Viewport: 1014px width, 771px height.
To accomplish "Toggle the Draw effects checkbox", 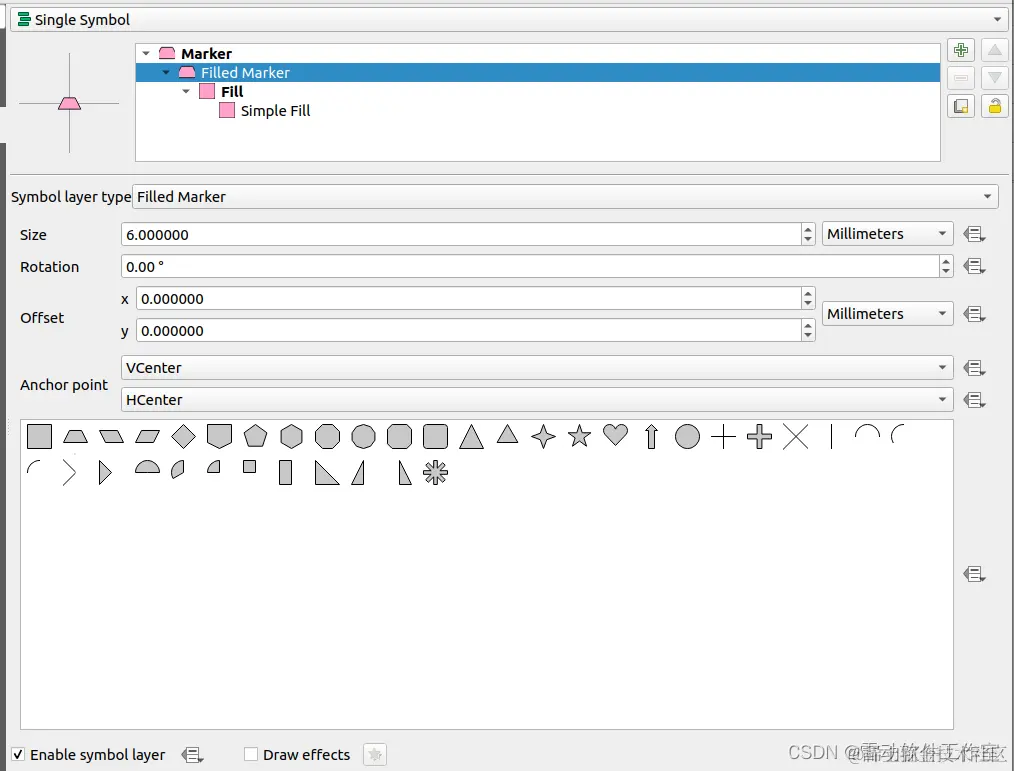I will (x=251, y=754).
